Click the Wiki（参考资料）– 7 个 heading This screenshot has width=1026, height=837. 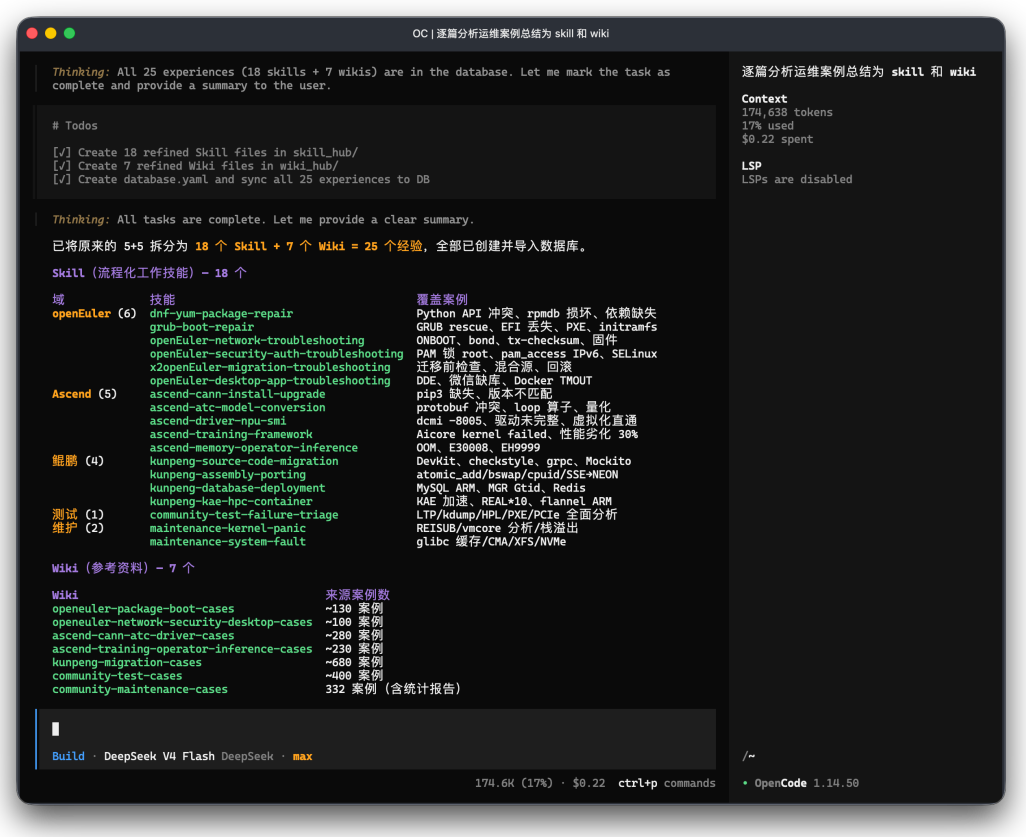tap(123, 568)
